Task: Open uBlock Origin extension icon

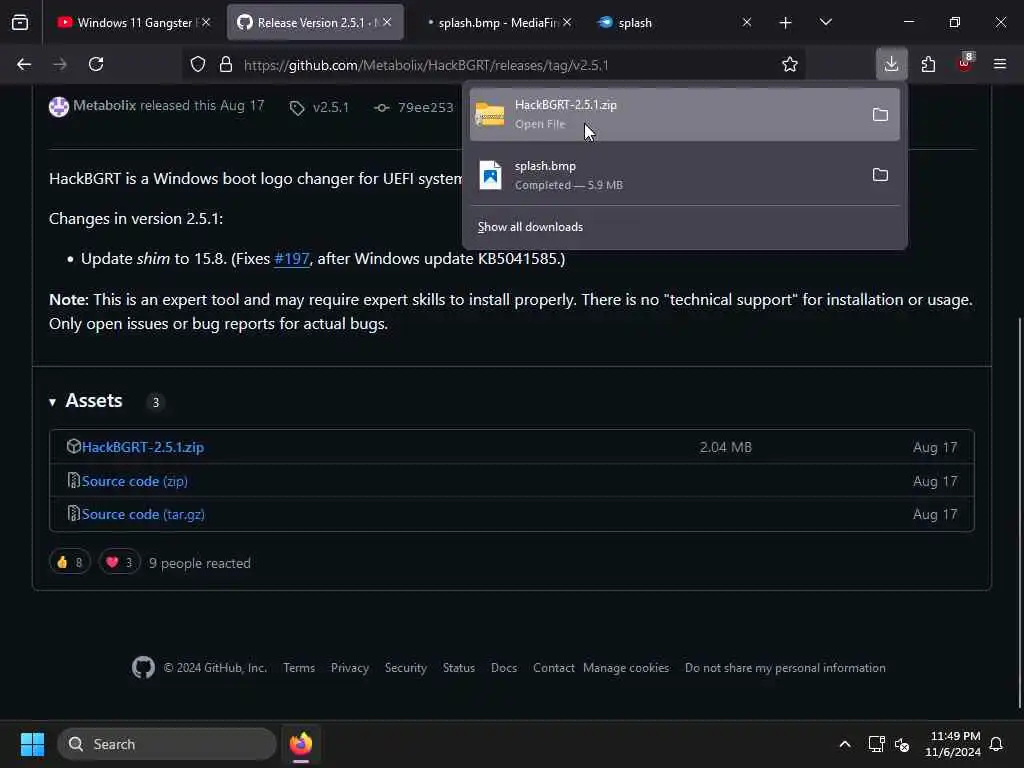Action: 965,64
